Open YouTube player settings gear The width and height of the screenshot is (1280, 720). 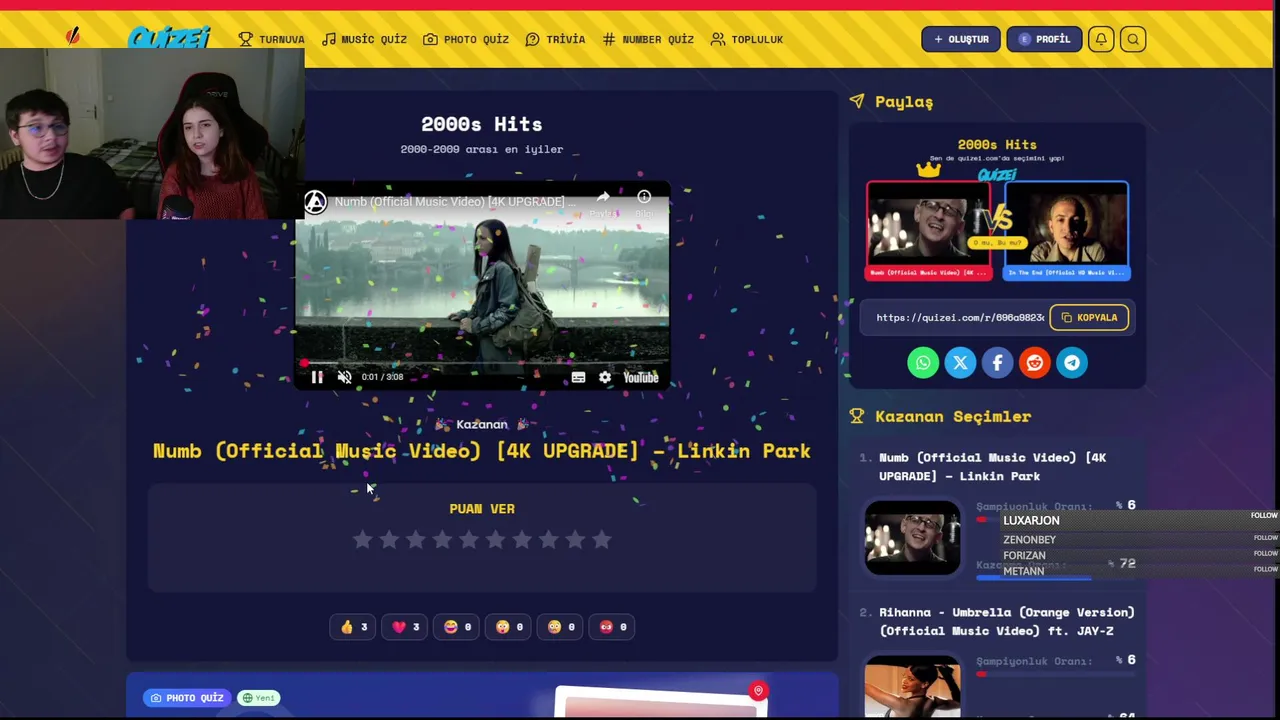tap(604, 377)
